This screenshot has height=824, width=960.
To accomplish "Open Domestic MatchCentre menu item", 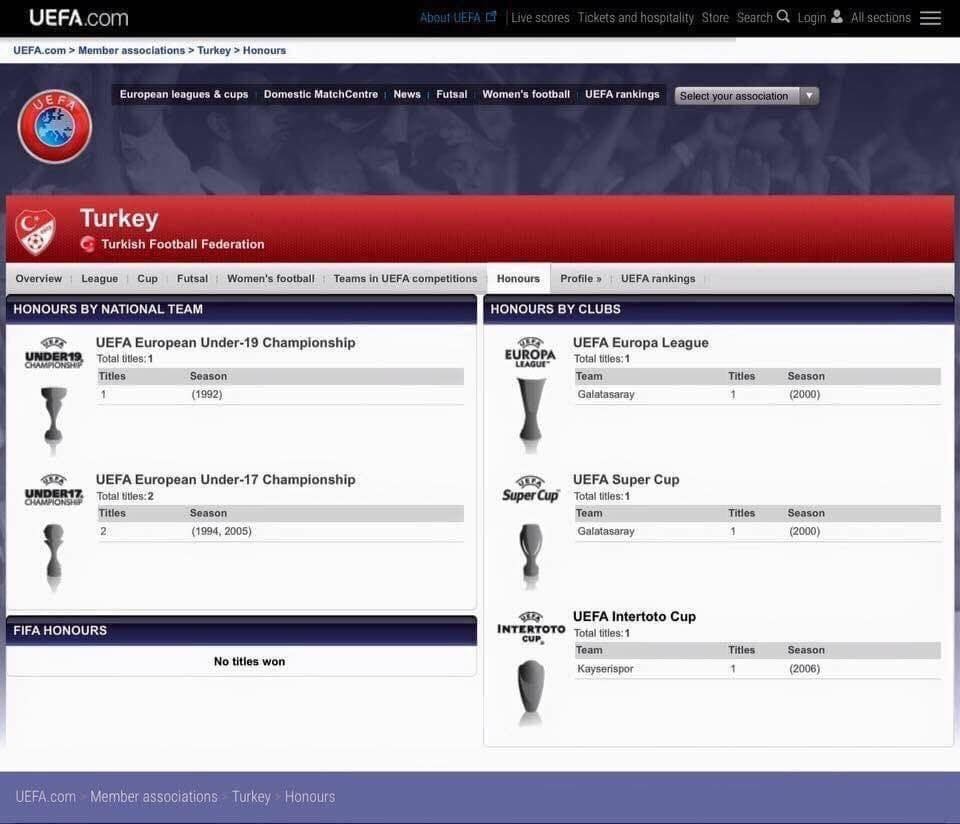I will click(x=320, y=95).
